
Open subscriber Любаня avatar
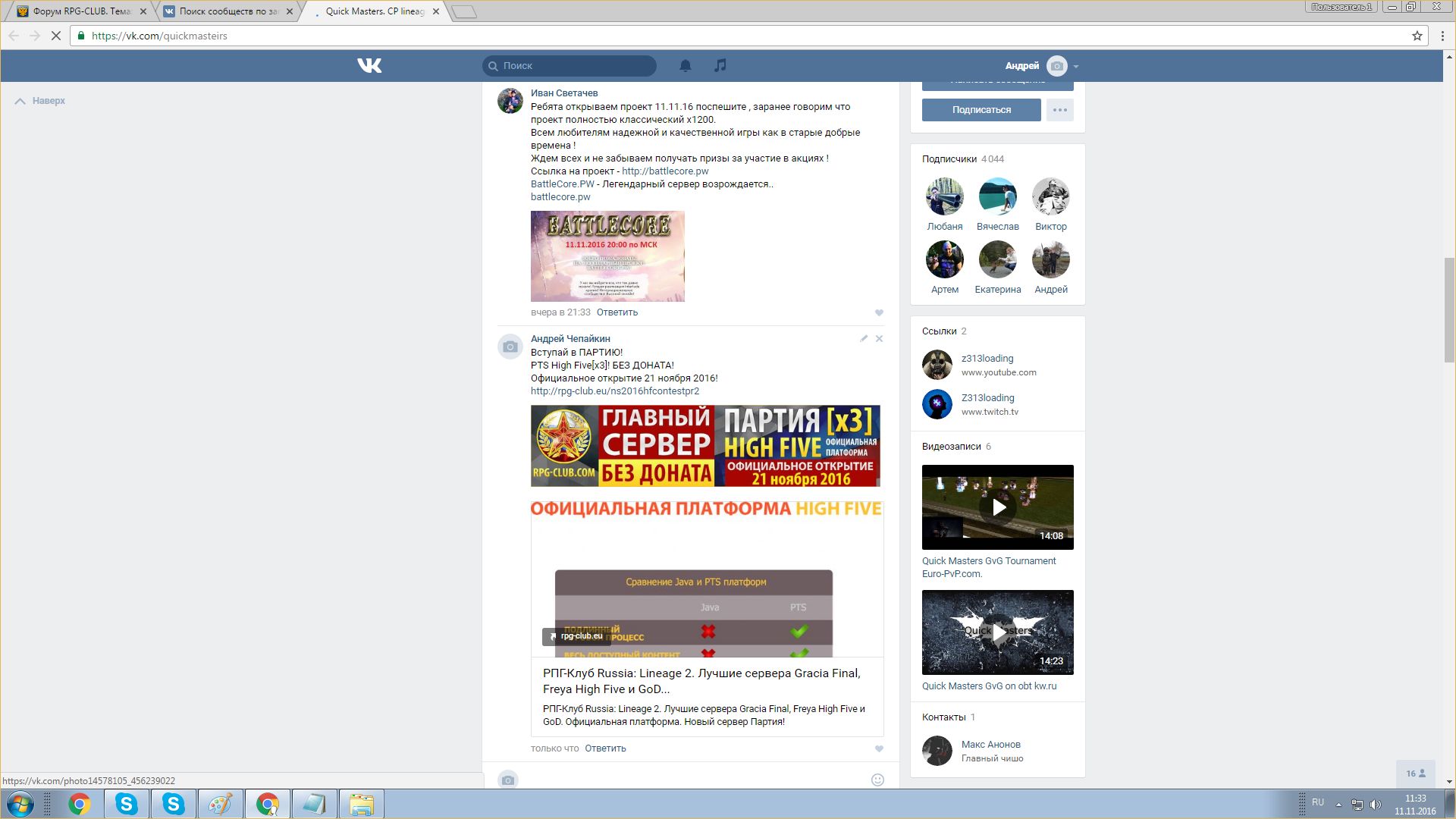pos(945,196)
